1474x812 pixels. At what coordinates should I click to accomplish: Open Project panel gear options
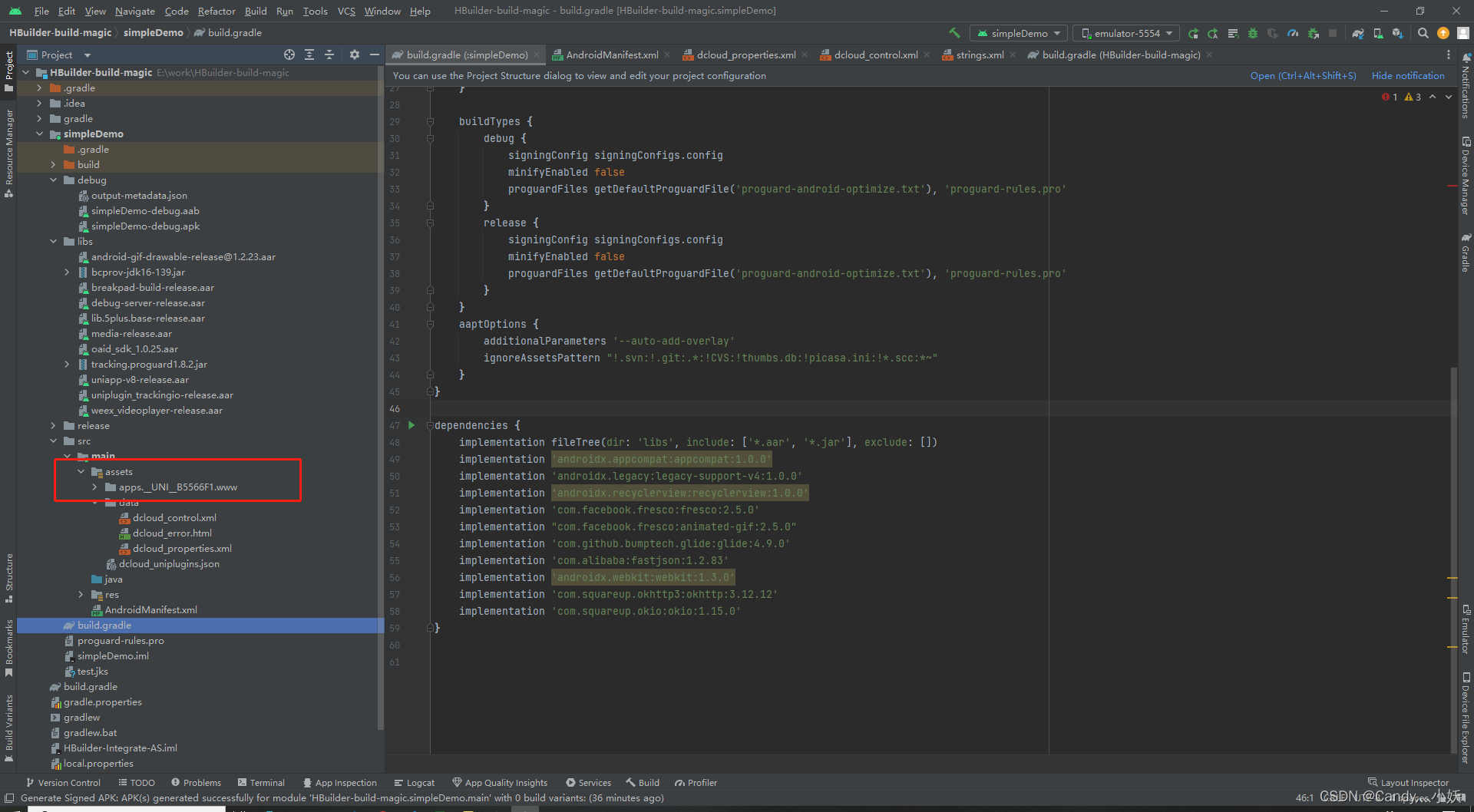(354, 54)
